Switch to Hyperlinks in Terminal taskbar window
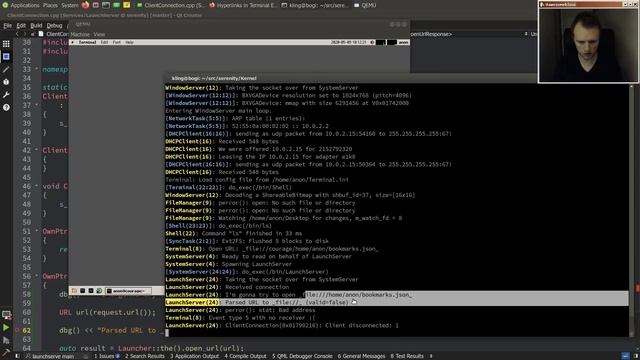Image resolution: width=640 pixels, height=360 pixels. [243, 5]
